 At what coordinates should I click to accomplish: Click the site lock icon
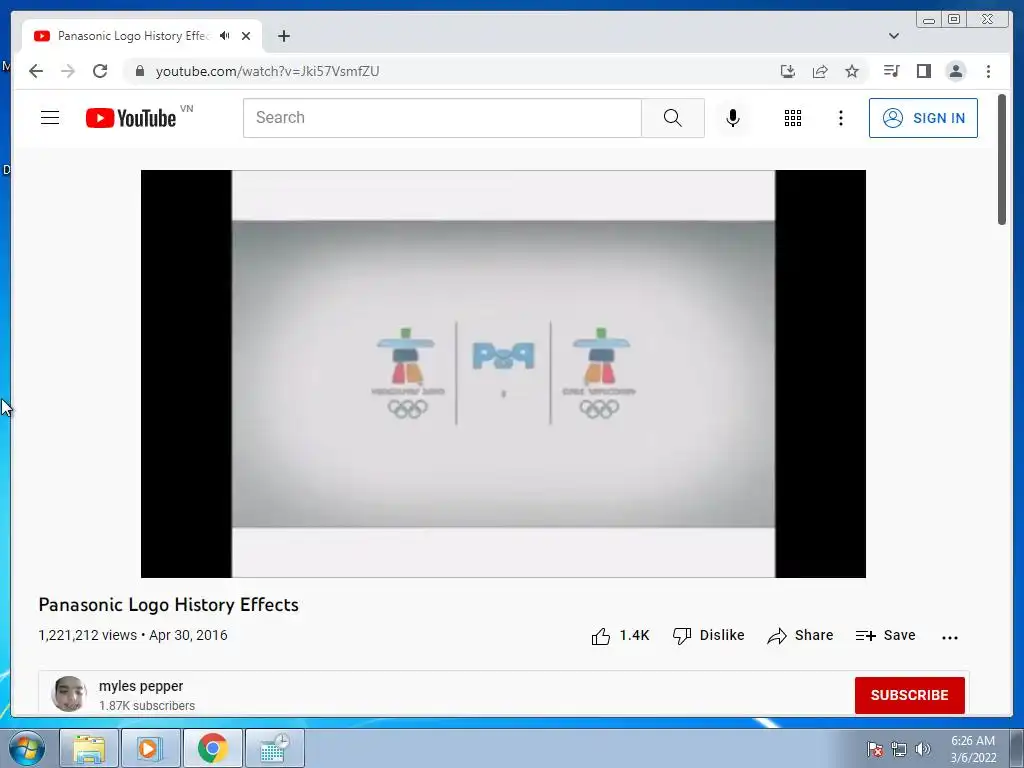click(140, 71)
